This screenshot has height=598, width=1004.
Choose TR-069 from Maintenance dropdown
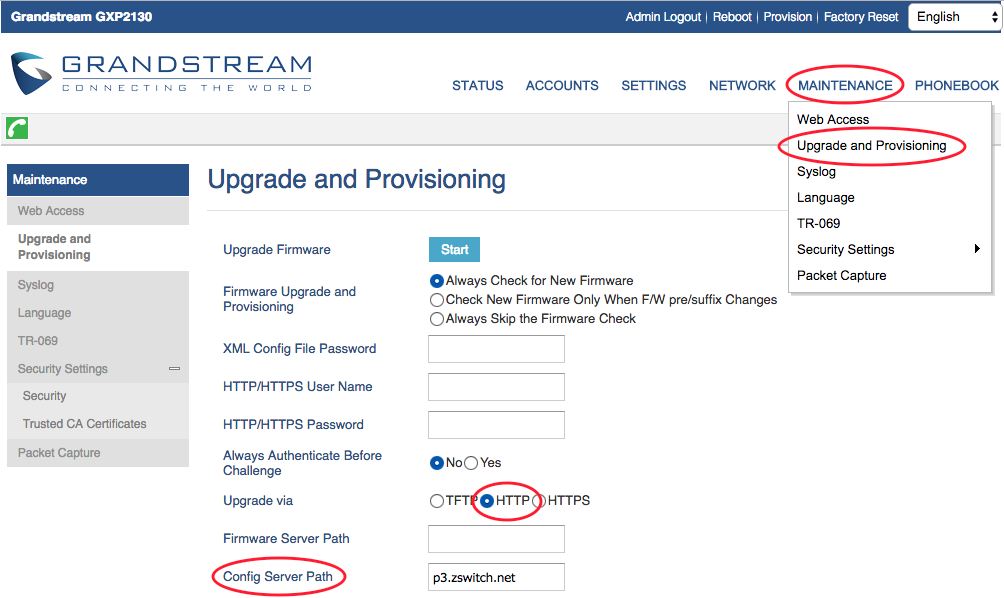point(818,223)
